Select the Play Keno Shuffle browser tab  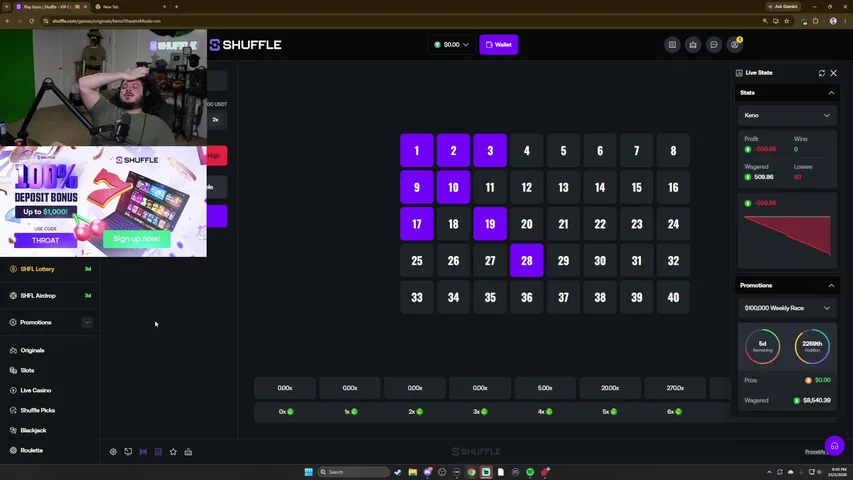click(x=51, y=7)
